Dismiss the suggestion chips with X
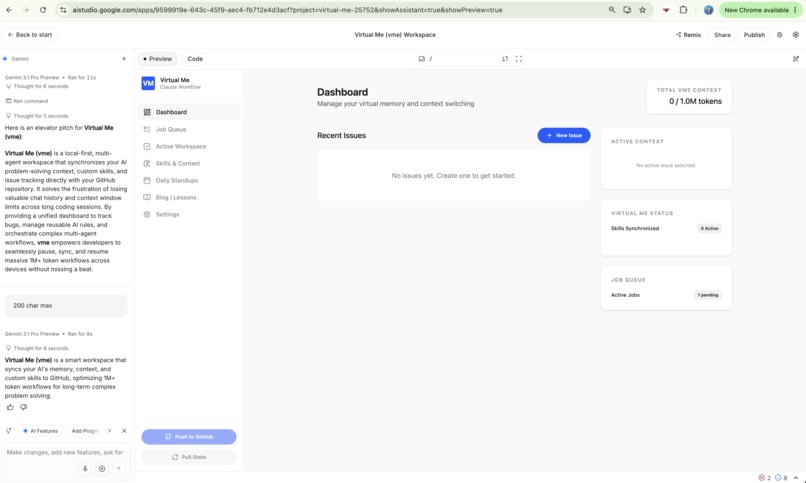This screenshot has width=806, height=483. click(124, 431)
